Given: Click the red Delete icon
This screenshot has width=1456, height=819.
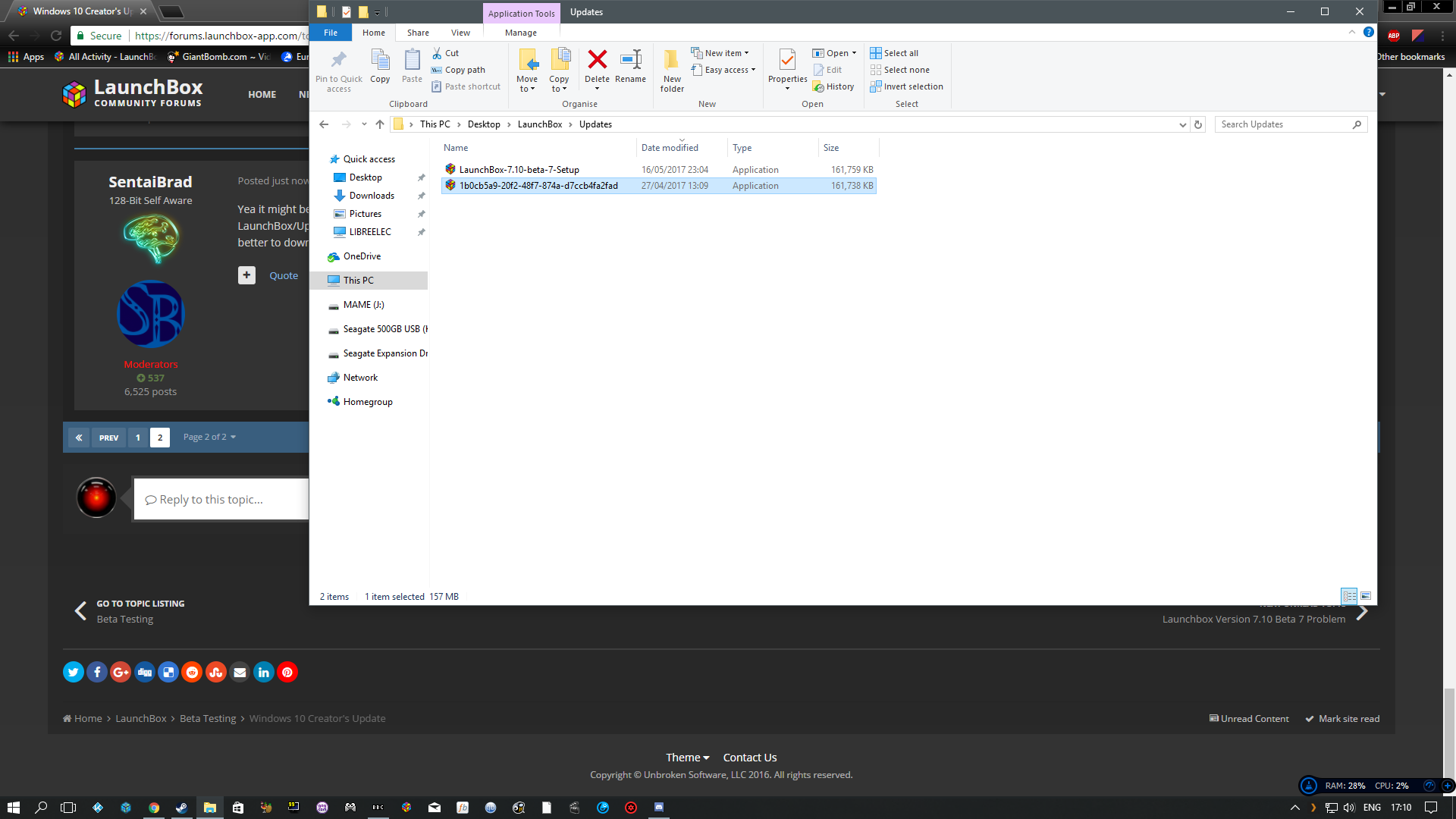Looking at the screenshot, I should [597, 59].
